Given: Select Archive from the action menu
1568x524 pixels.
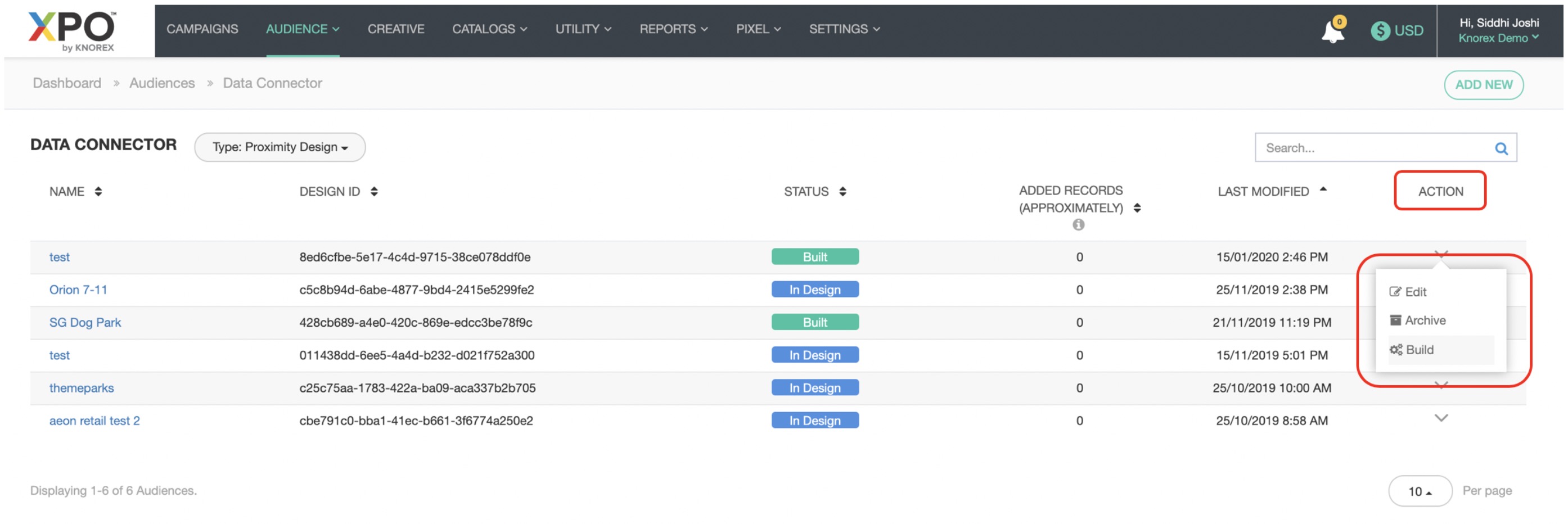Looking at the screenshot, I should tap(1425, 320).
